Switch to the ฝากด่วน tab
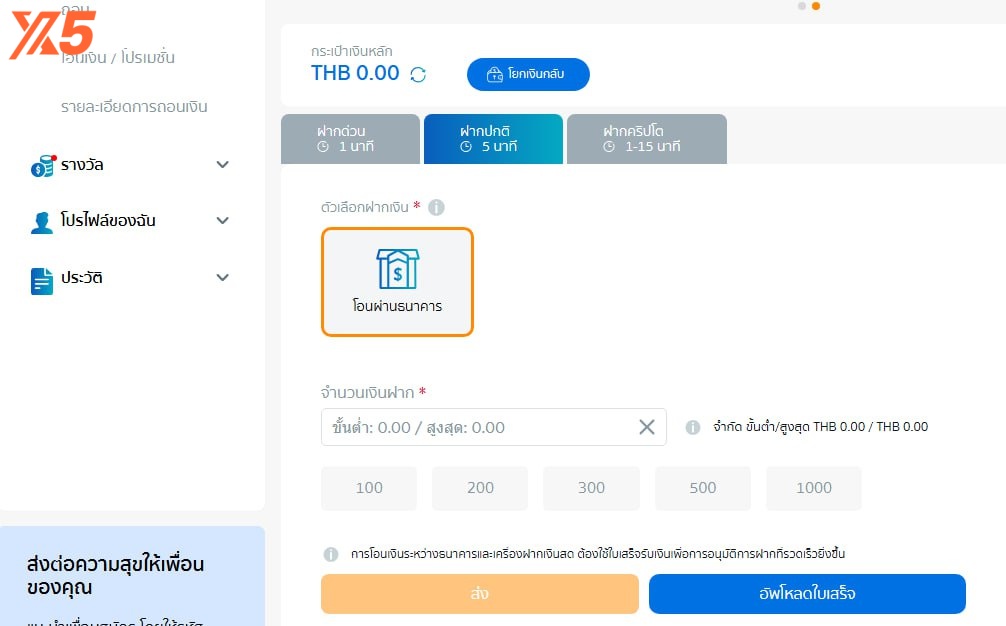The height and width of the screenshot is (626, 1006). click(350, 139)
